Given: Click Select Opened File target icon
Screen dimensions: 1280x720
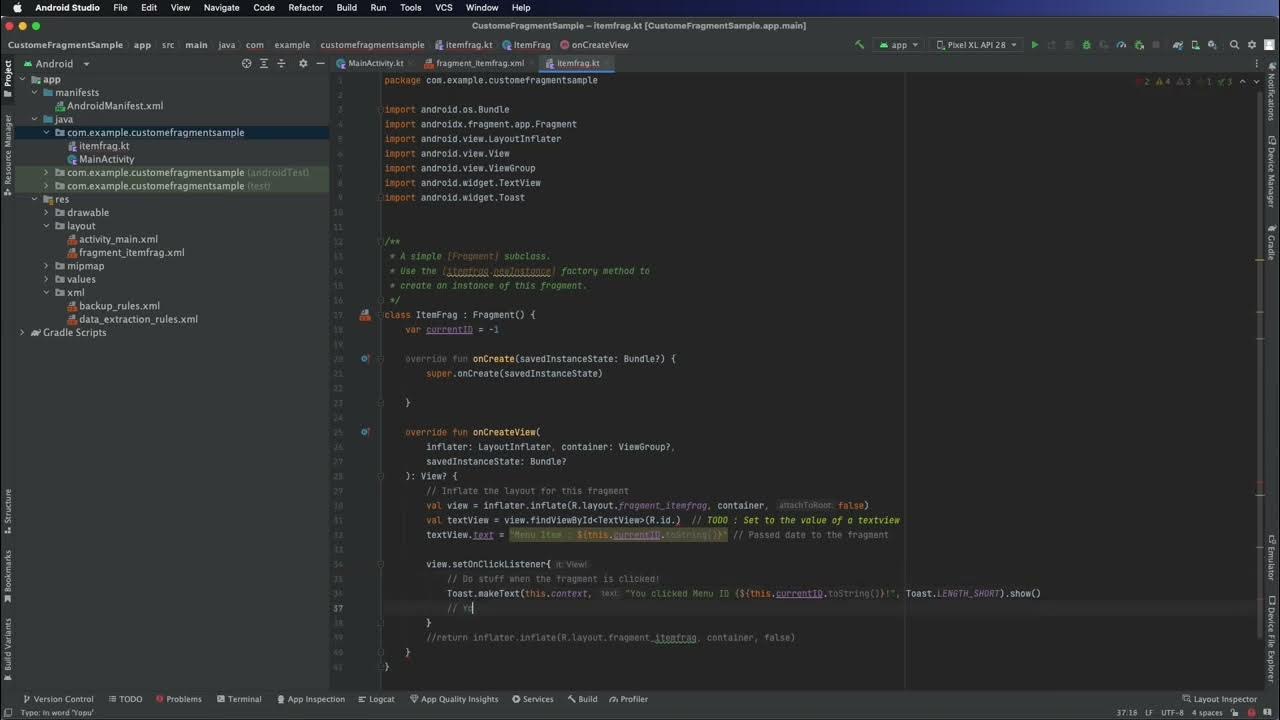Looking at the screenshot, I should tap(247, 63).
